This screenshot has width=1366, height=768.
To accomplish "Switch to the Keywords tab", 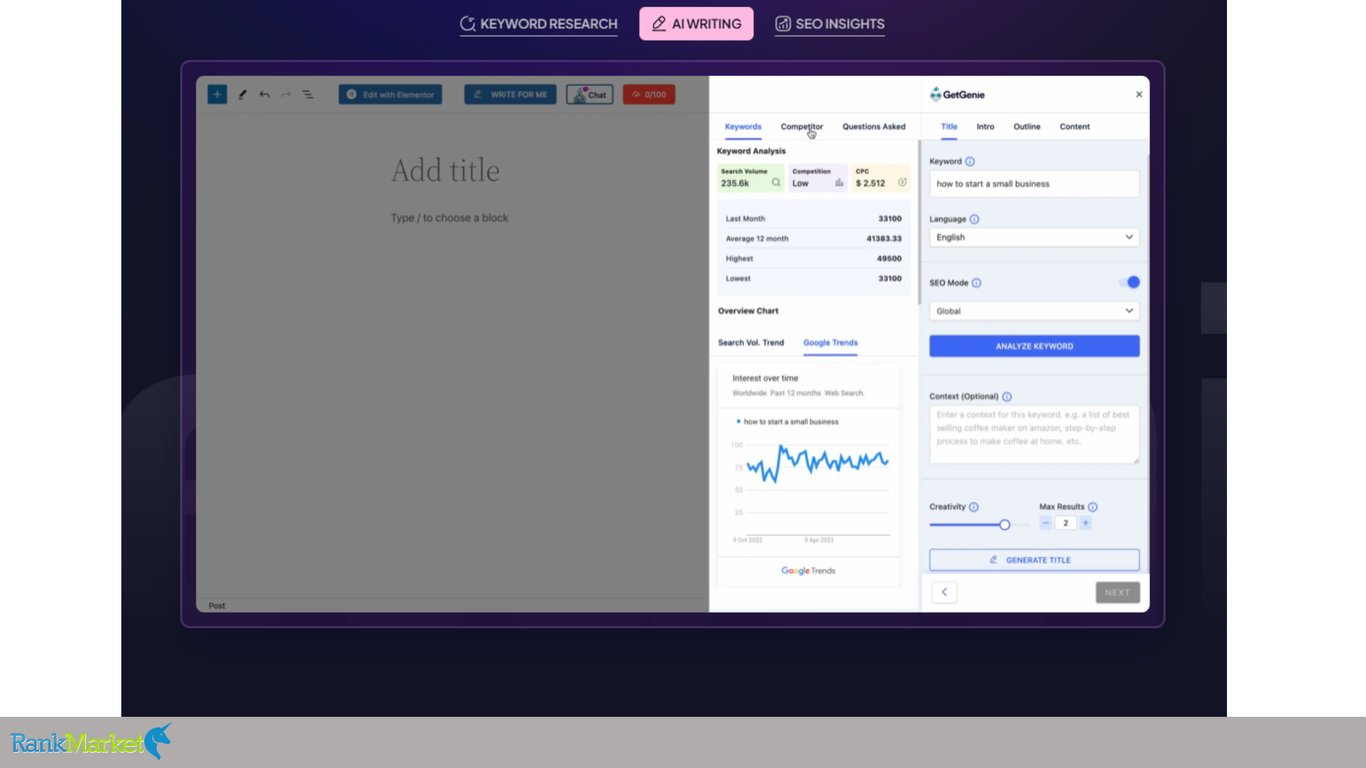I will tap(743, 127).
